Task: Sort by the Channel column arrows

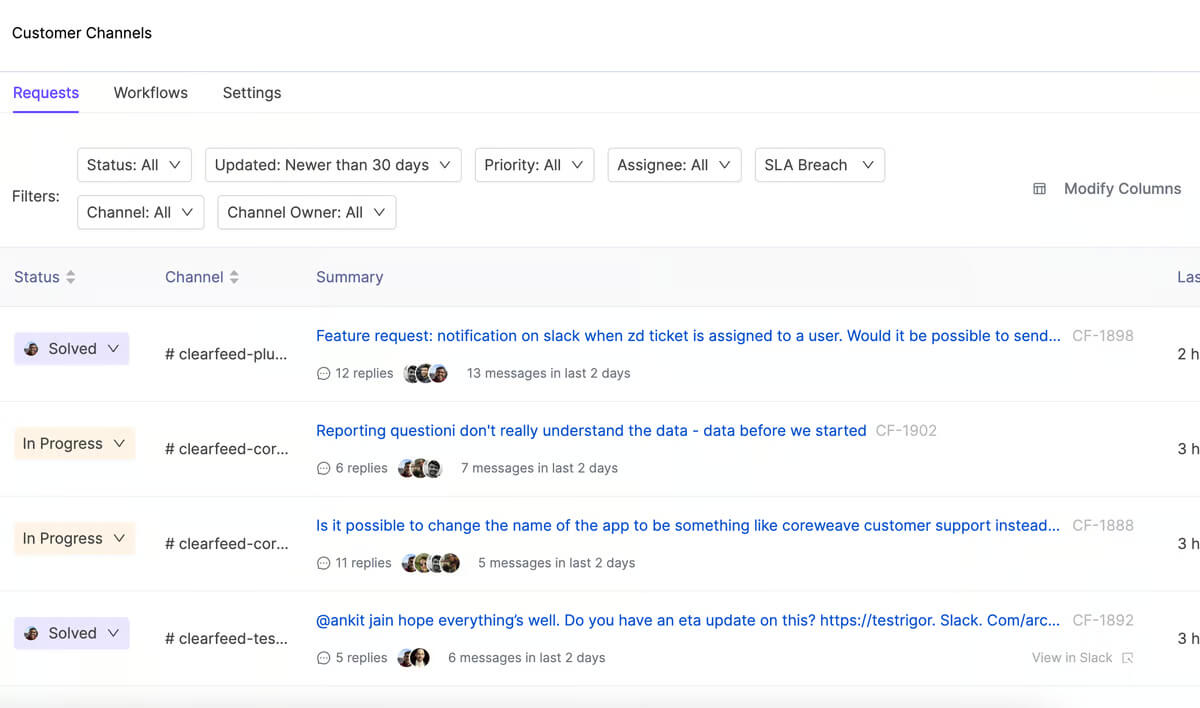Action: click(234, 277)
